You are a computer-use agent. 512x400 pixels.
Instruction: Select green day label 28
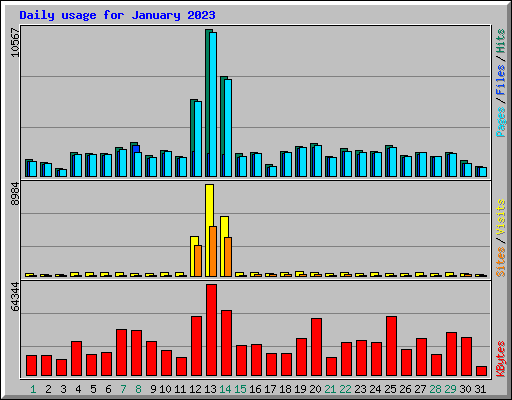click(x=435, y=389)
